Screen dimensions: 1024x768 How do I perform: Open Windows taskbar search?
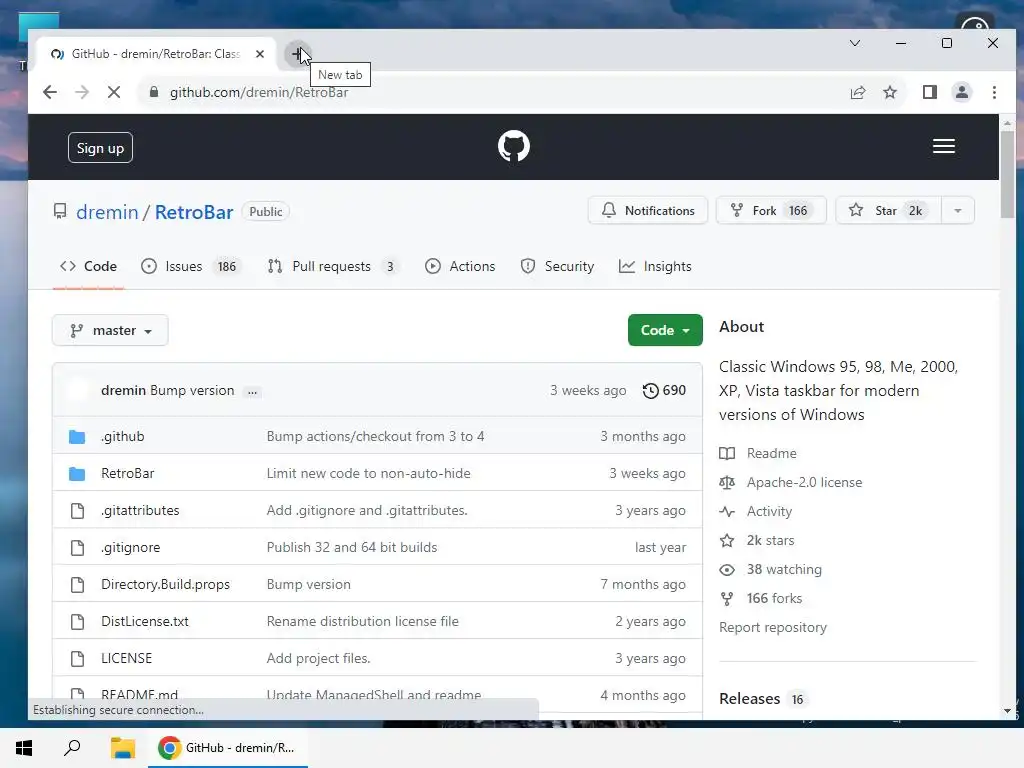(x=72, y=748)
